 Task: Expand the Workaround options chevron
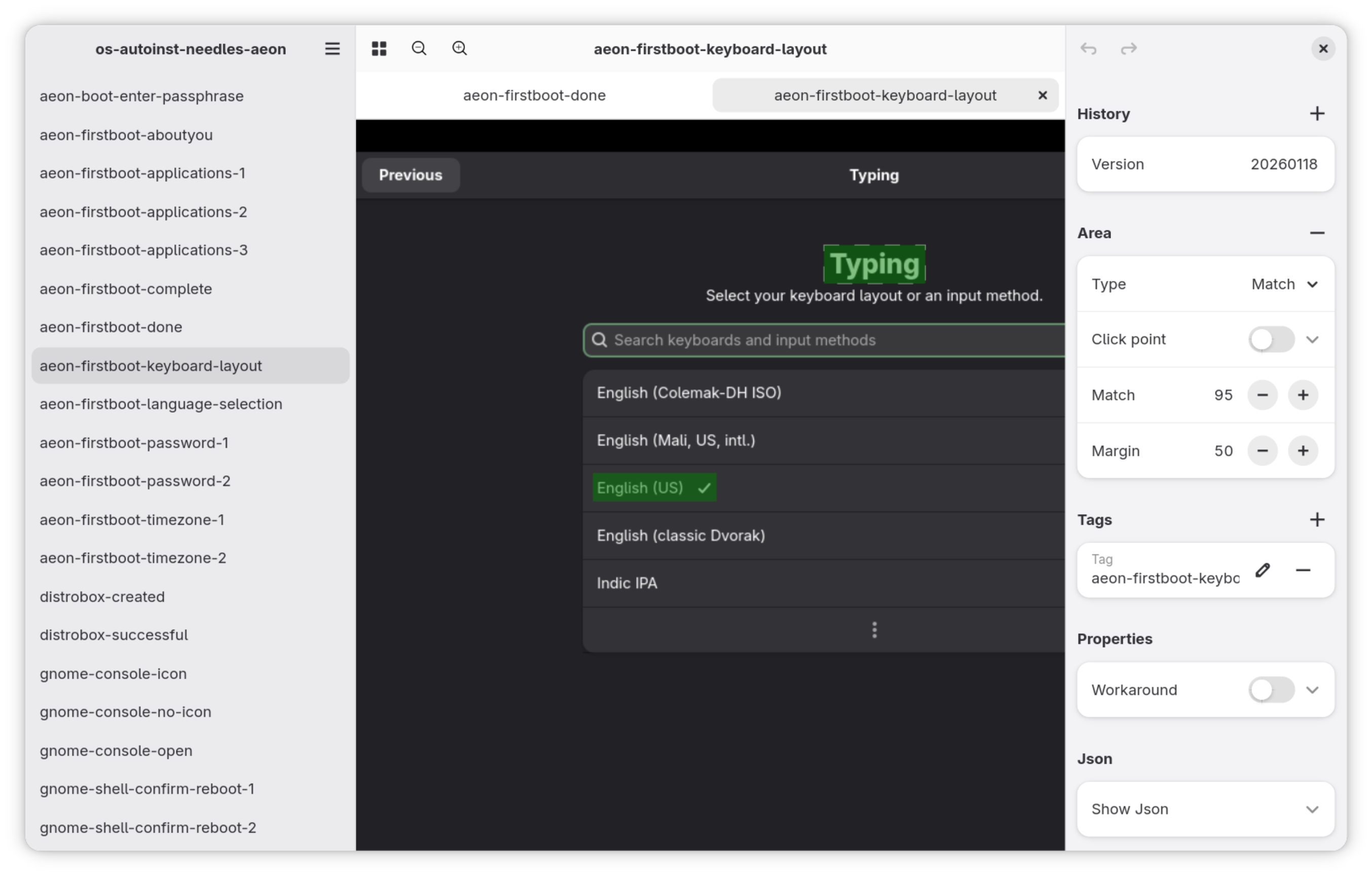[1312, 690]
